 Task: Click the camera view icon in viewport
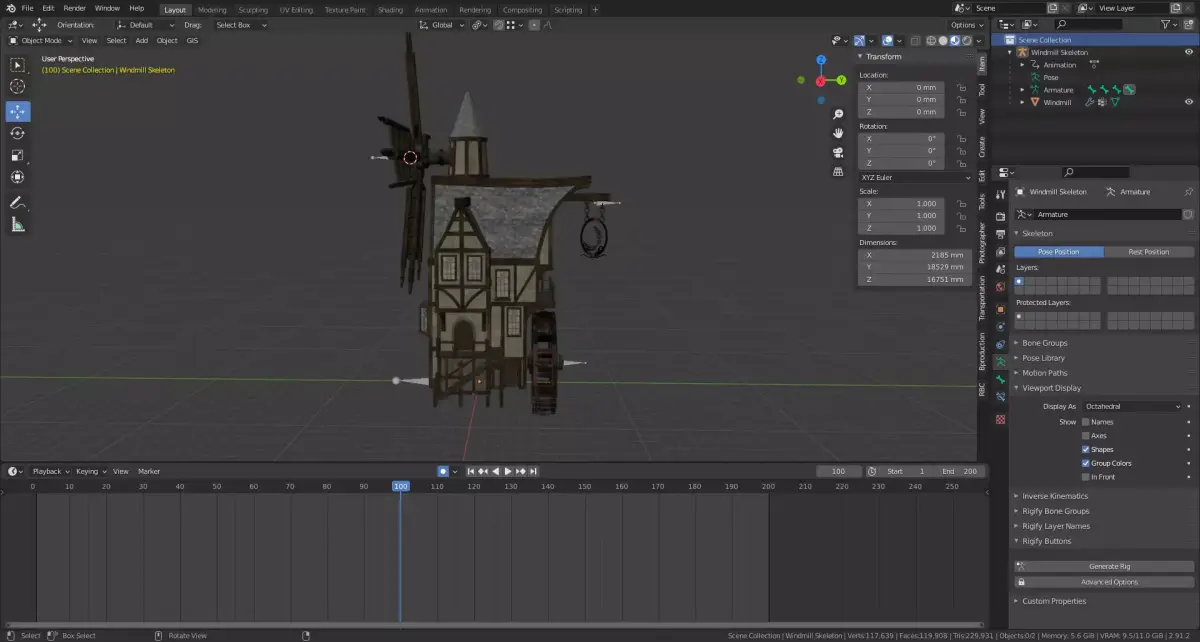click(838, 152)
